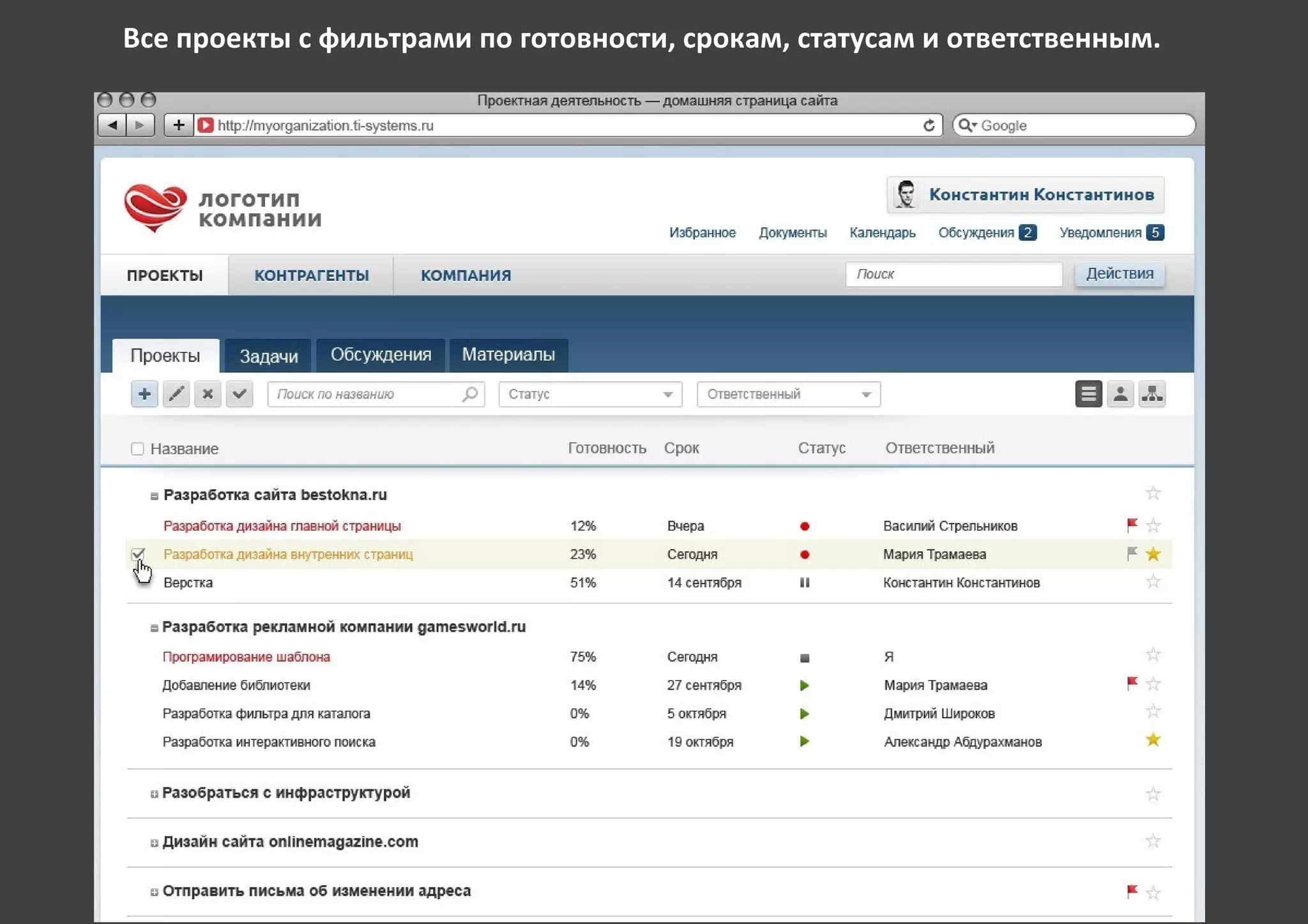Image resolution: width=1308 pixels, height=924 pixels.
Task: Switch to the hierarchy tree view icon
Action: coord(1152,394)
